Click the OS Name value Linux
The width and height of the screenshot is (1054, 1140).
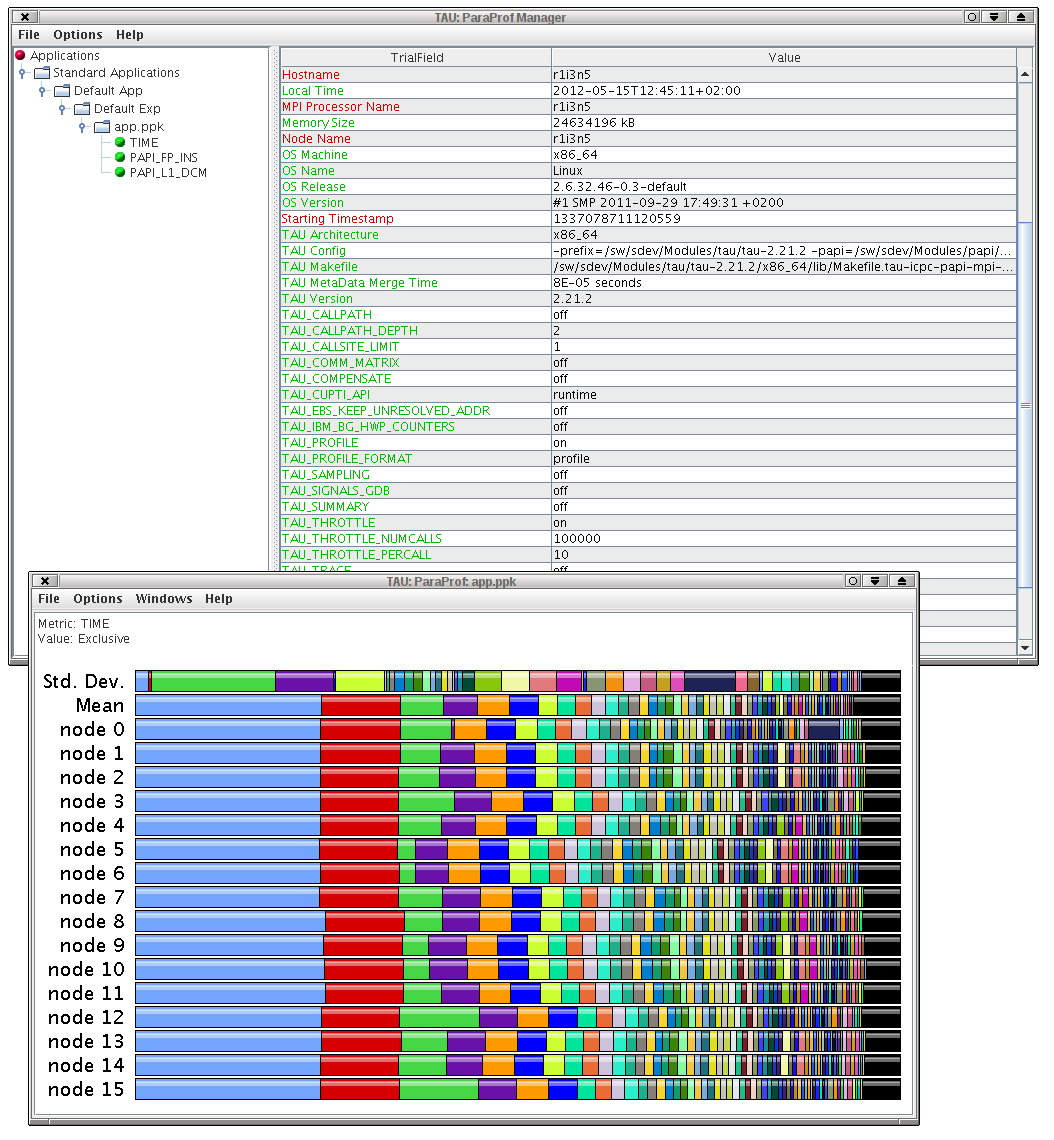[x=568, y=171]
